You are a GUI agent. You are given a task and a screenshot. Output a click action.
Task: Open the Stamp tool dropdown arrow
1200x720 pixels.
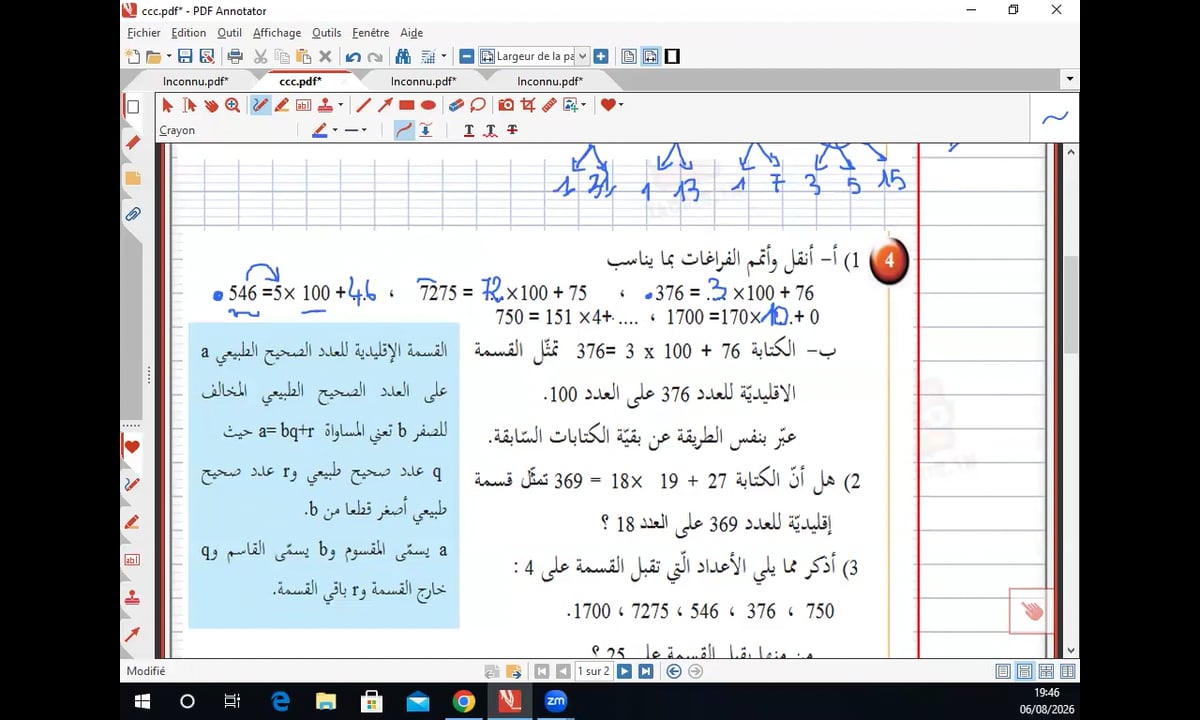tap(340, 105)
